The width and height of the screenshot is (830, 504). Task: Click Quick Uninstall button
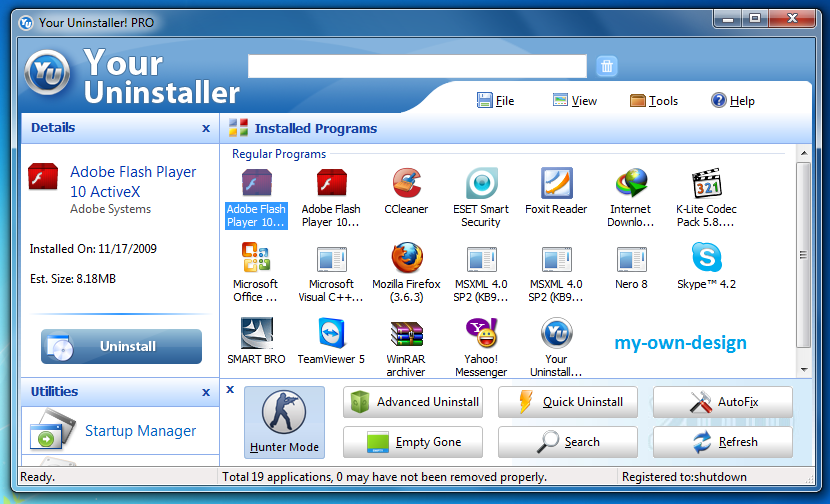pyautogui.click(x=568, y=402)
